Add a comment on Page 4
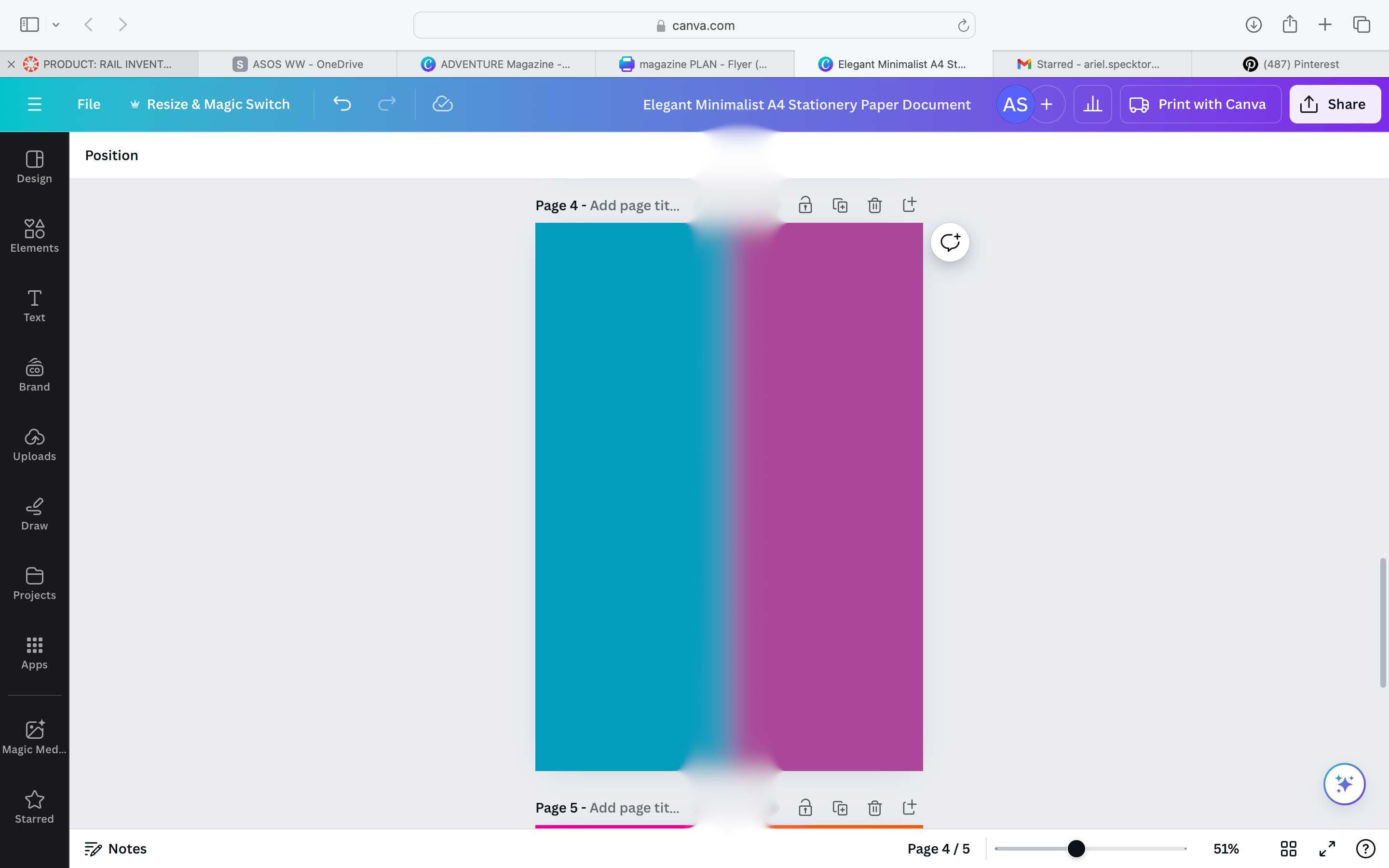 (x=949, y=242)
